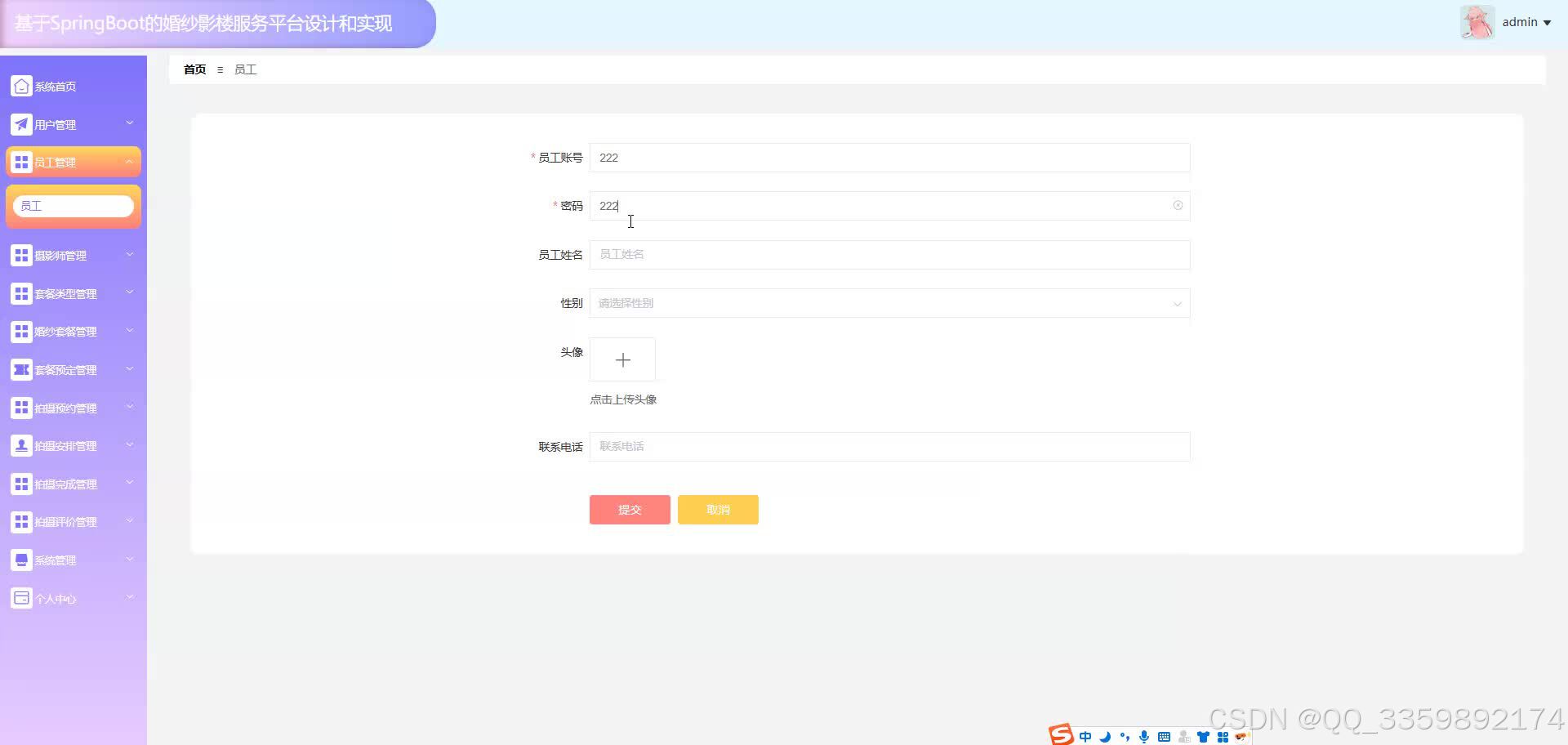Click the microphone voice input icon
Screen dimensions: 1568x745
coord(1143,736)
